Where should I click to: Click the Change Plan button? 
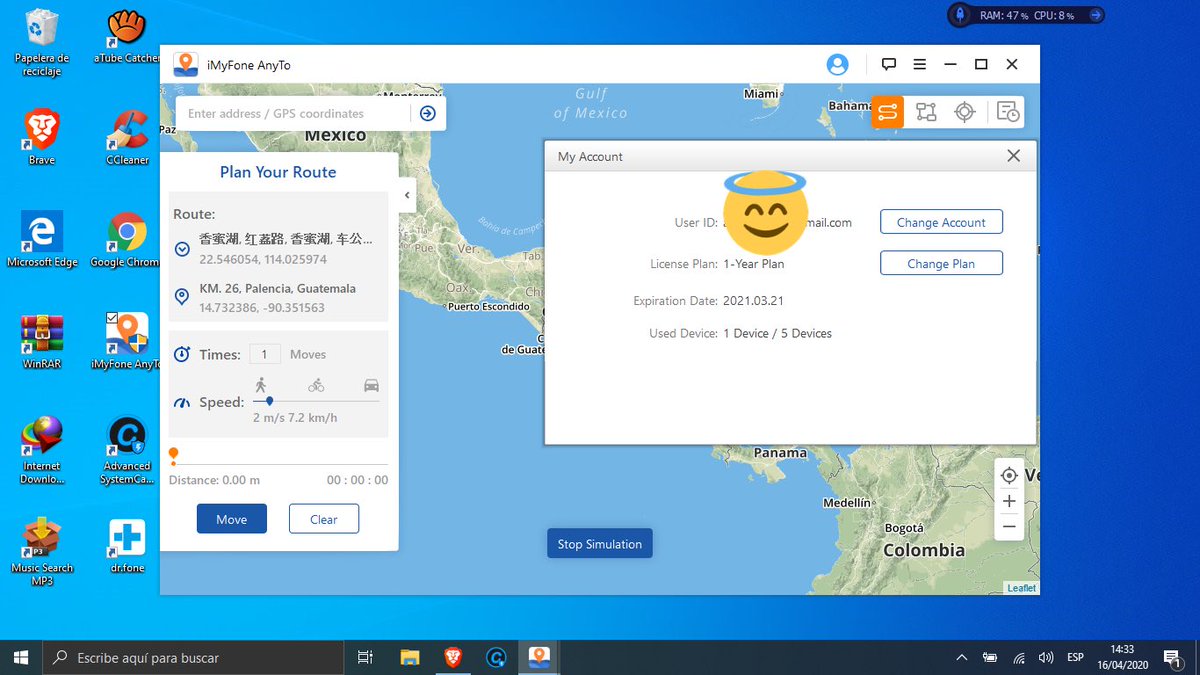coord(941,263)
